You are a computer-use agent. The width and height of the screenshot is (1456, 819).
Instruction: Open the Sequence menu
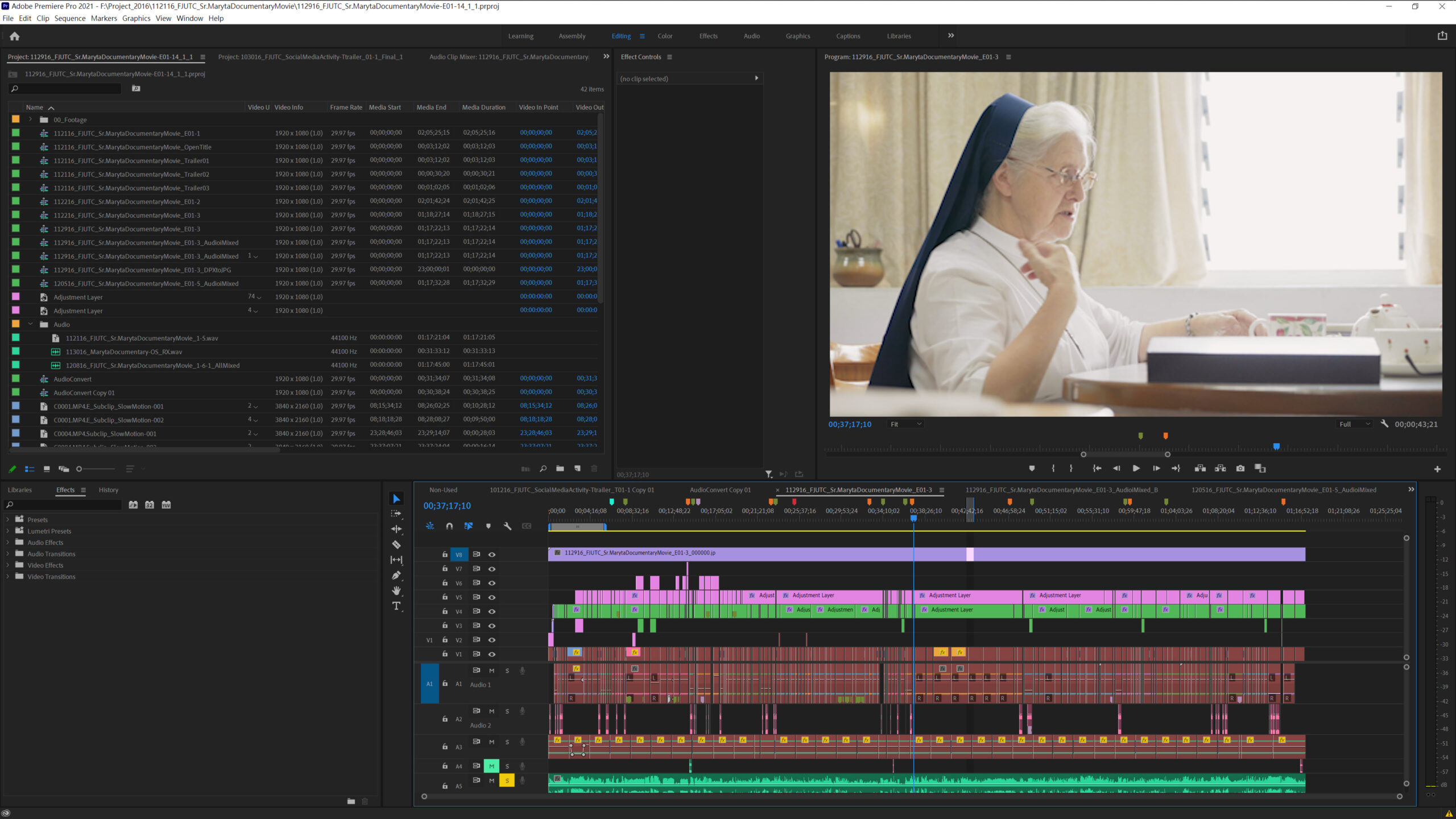point(69,18)
